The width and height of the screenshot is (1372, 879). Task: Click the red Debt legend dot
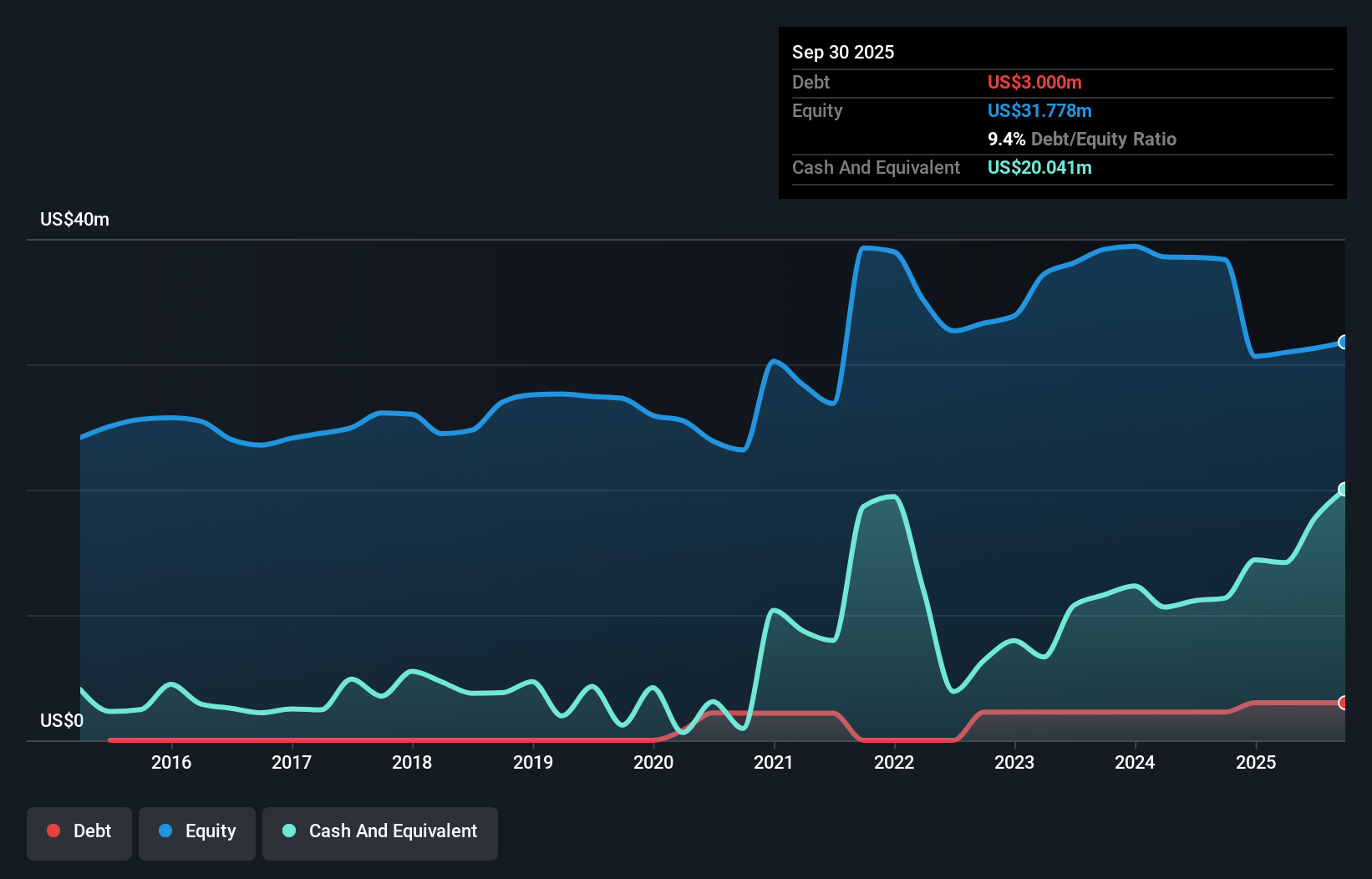point(53,831)
